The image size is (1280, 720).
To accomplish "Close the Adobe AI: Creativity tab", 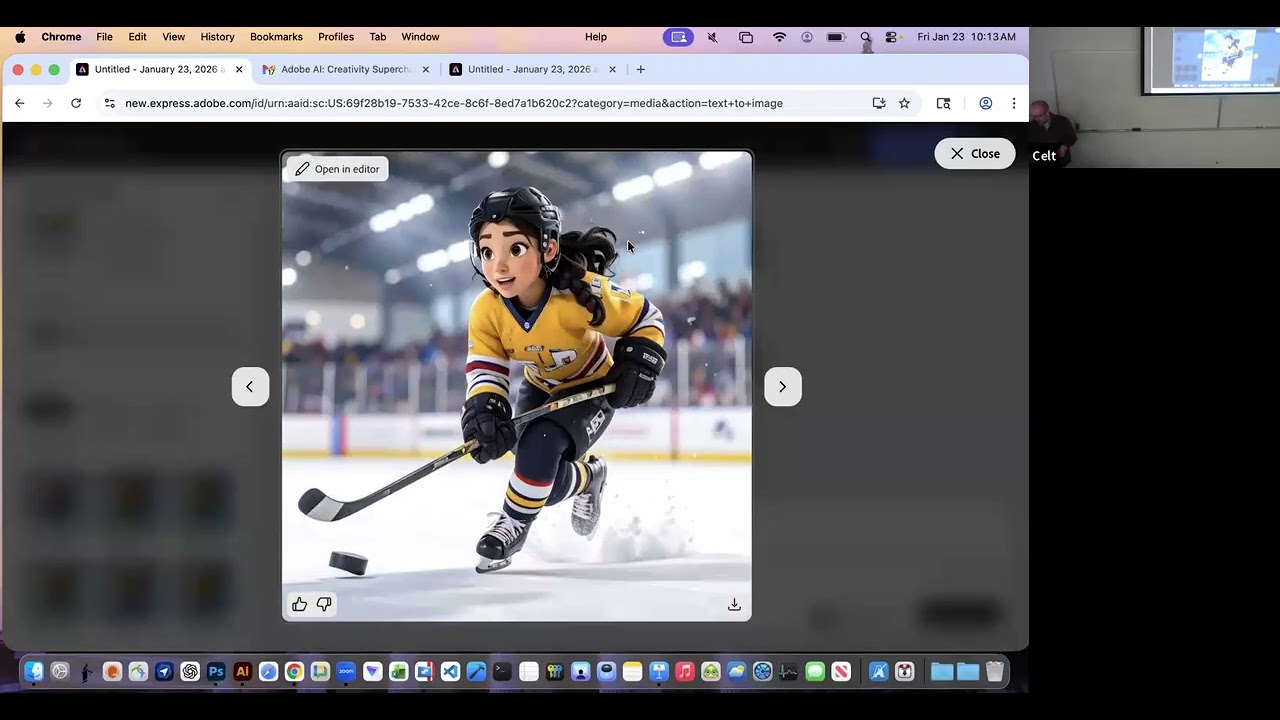I will pos(426,69).
